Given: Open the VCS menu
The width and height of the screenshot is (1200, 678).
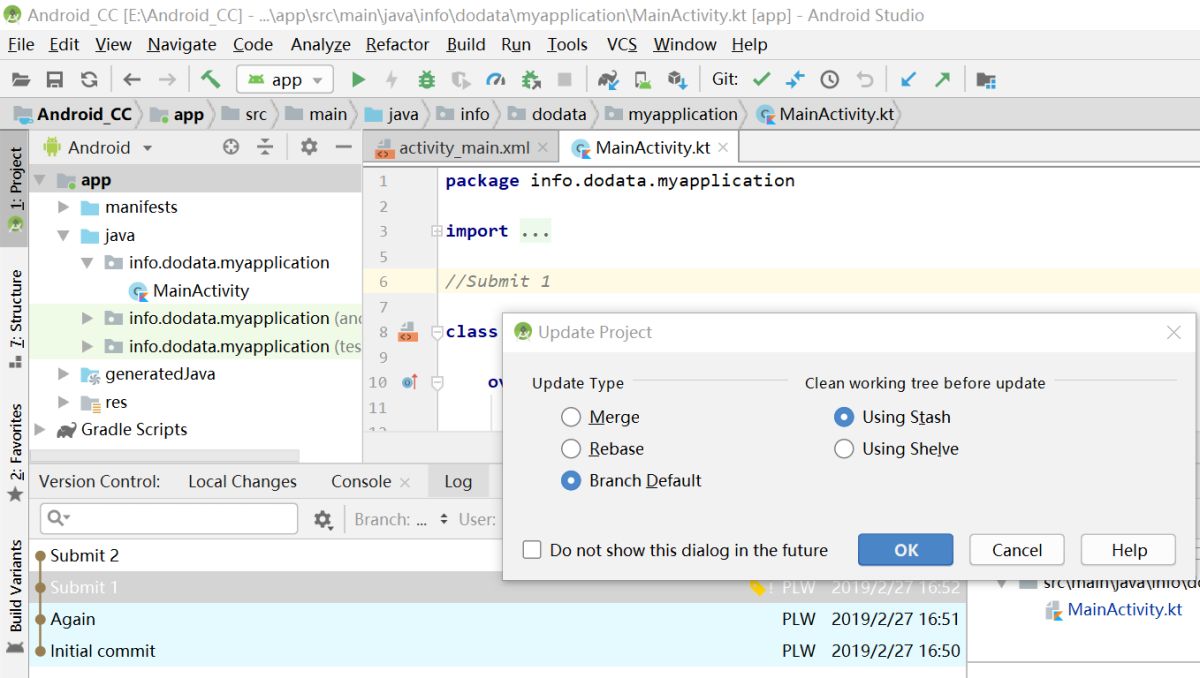Looking at the screenshot, I should coord(622,44).
